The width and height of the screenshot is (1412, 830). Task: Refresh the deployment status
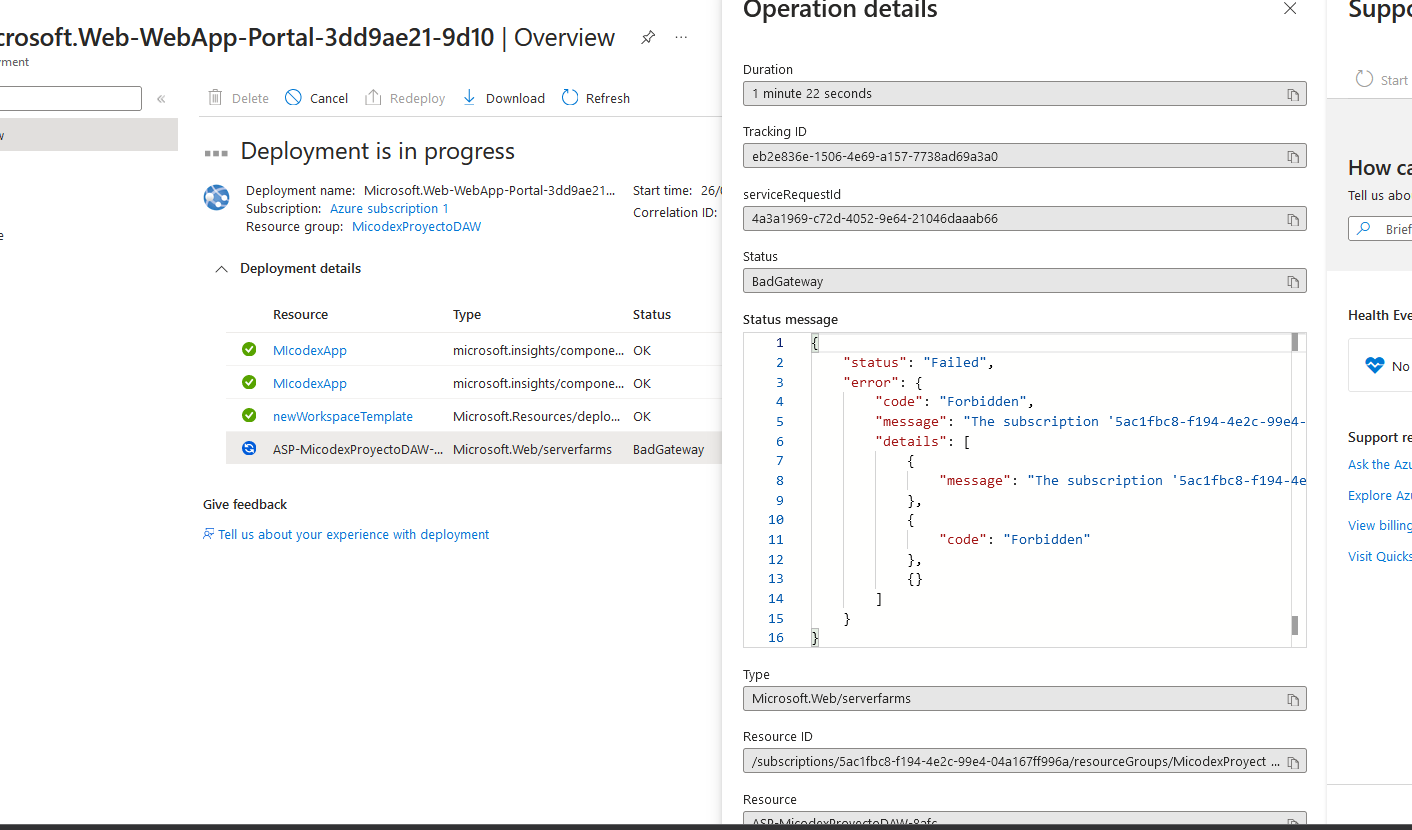click(x=596, y=98)
